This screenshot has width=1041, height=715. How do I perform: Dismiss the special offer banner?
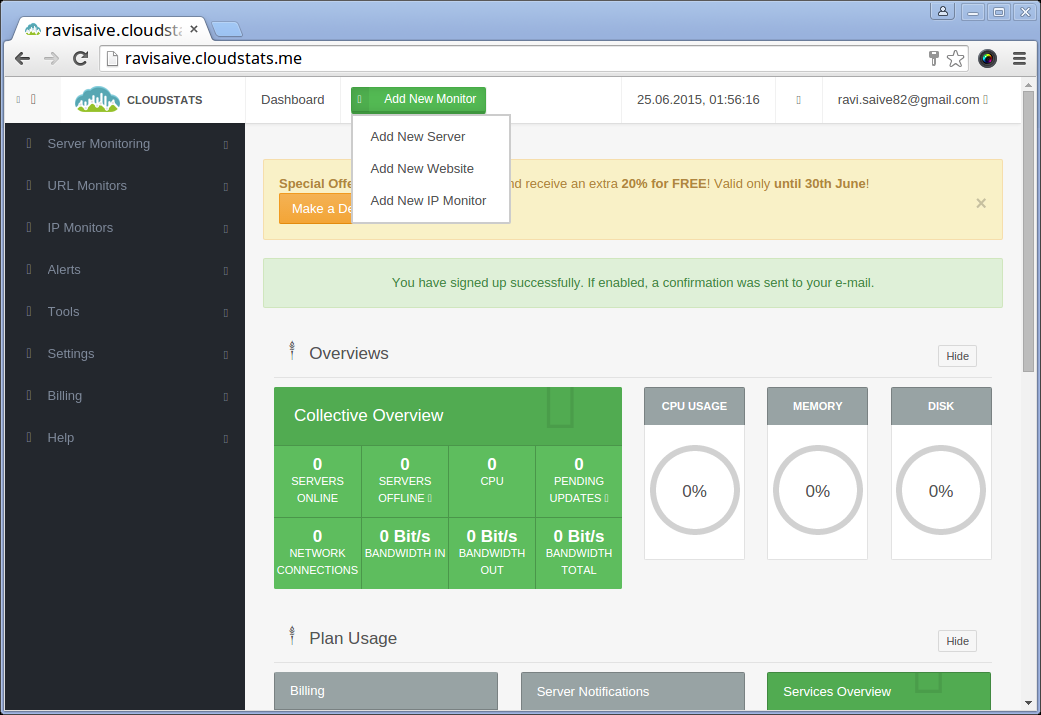[x=981, y=203]
